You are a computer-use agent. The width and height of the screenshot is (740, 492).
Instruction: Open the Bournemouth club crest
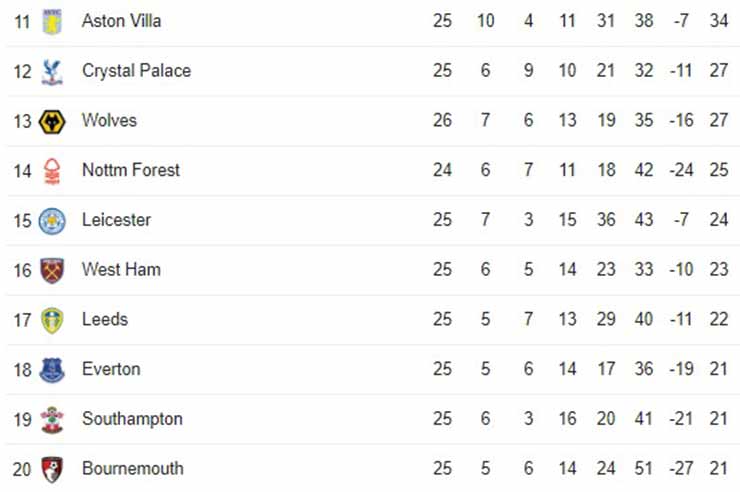(x=52, y=469)
